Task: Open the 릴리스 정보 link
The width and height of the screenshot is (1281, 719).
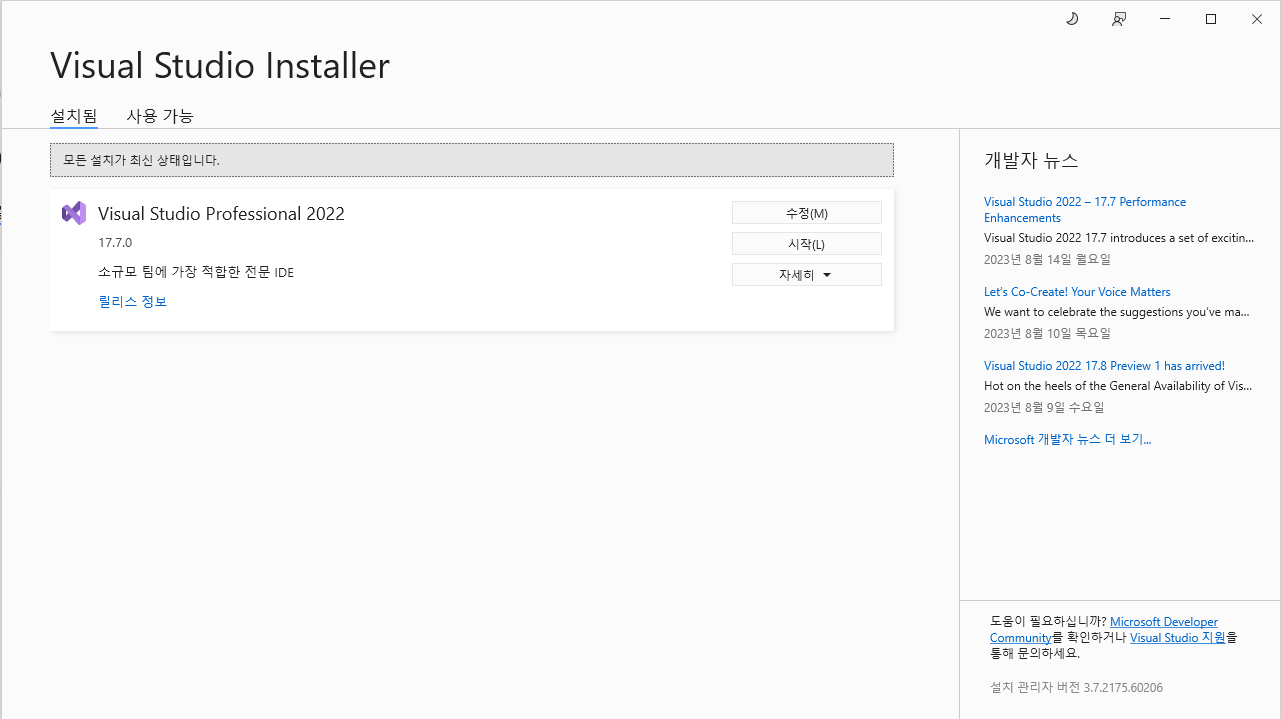Action: pos(133,301)
